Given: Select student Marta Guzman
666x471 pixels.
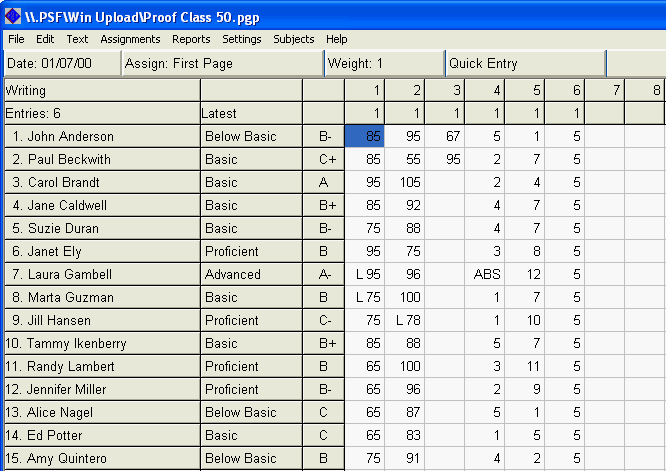Looking at the screenshot, I should [102, 297].
